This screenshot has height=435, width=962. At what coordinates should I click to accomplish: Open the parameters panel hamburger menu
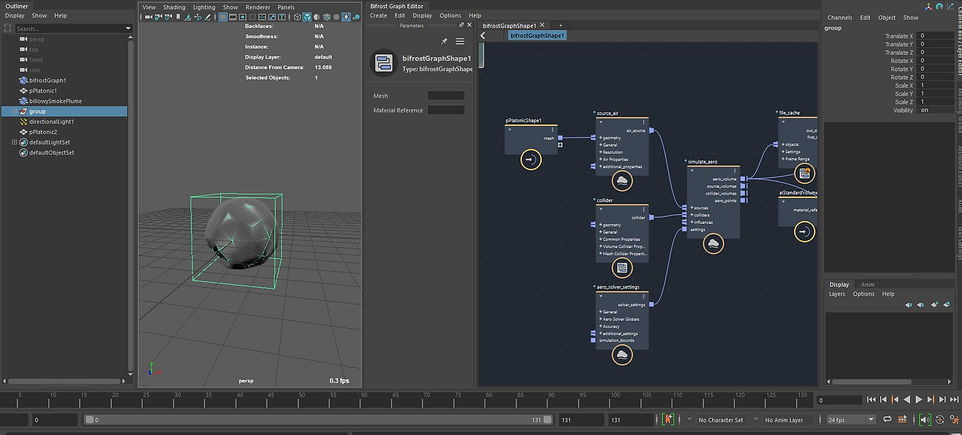coord(460,41)
